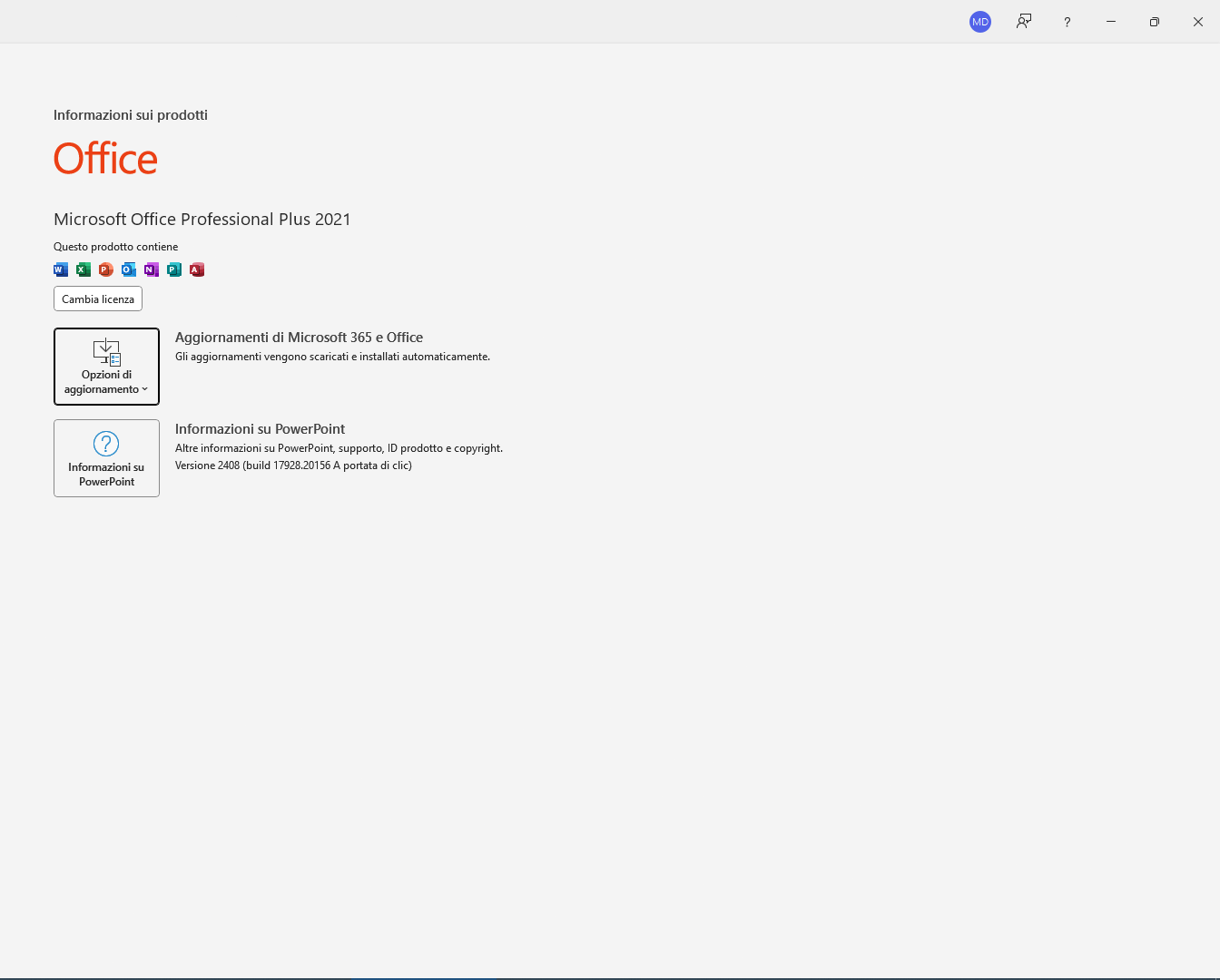Click the "Versione 2408" build text

point(293,465)
